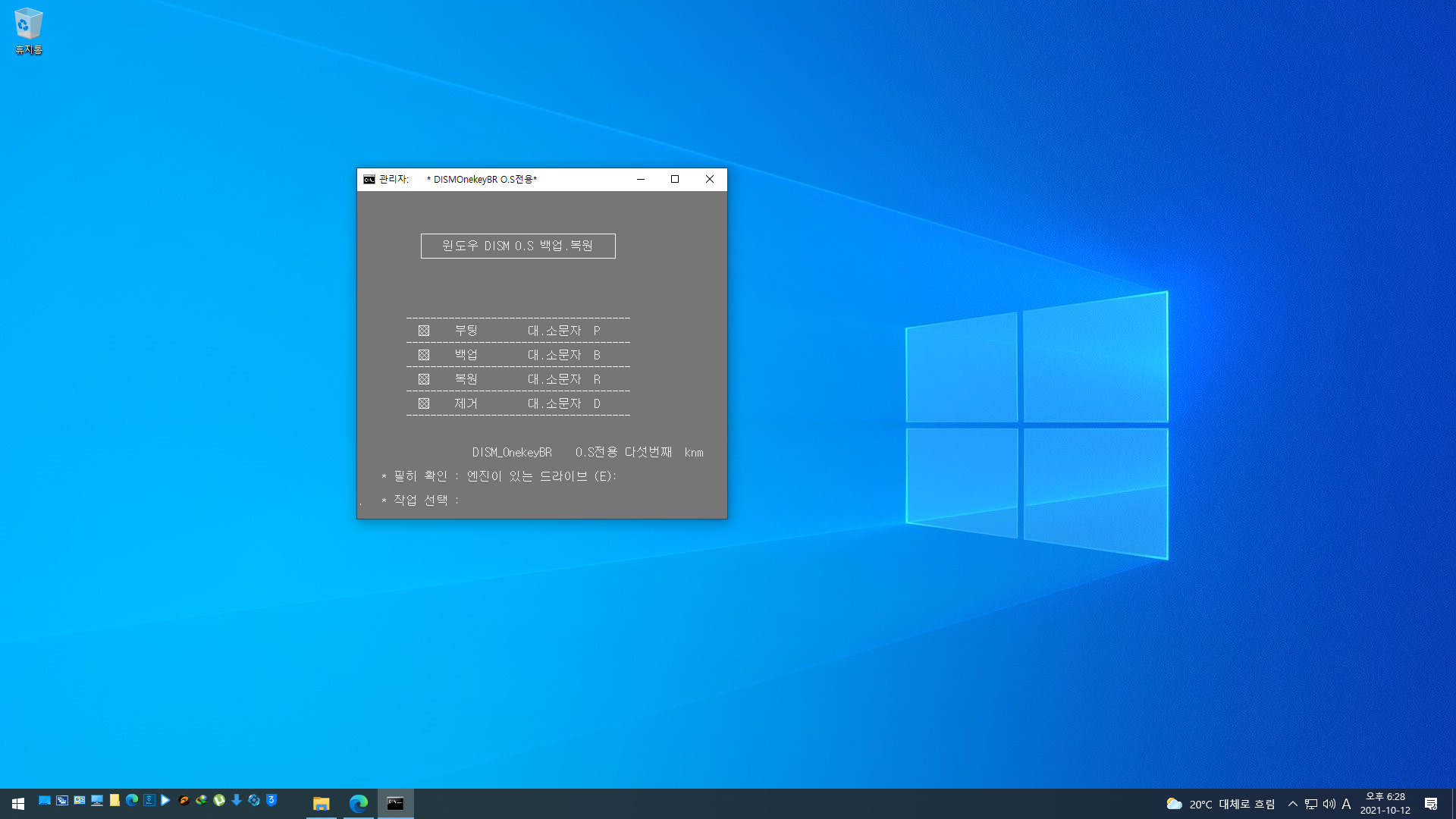The height and width of the screenshot is (819, 1456).
Task: Open the Action Center notifications icon
Action: [x=1431, y=804]
